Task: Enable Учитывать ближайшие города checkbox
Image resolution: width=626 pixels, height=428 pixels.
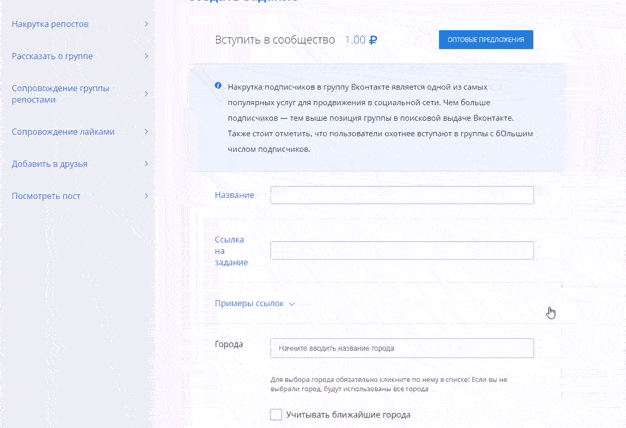Action: 276,414
